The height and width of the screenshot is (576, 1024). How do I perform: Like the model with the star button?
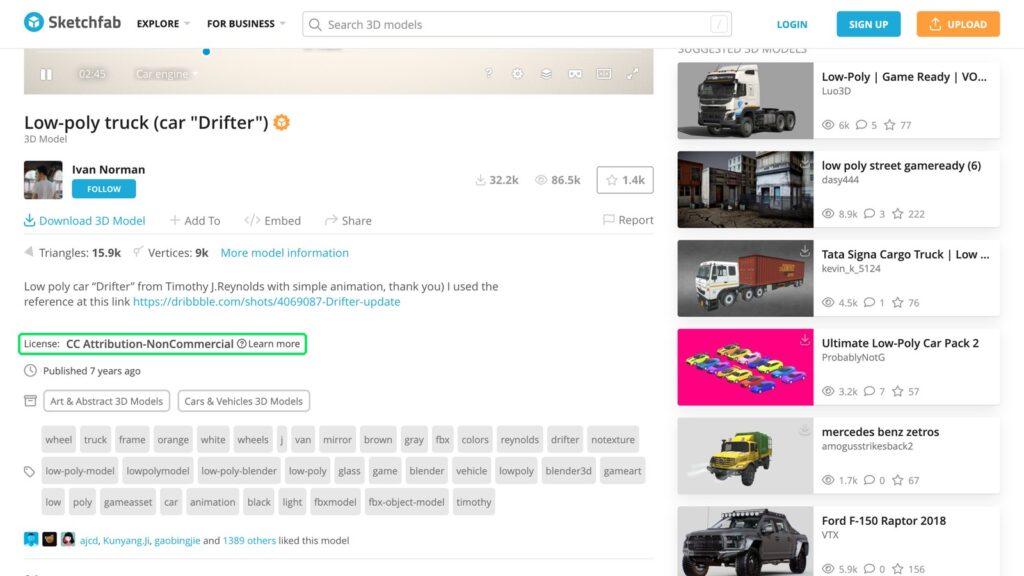click(625, 180)
